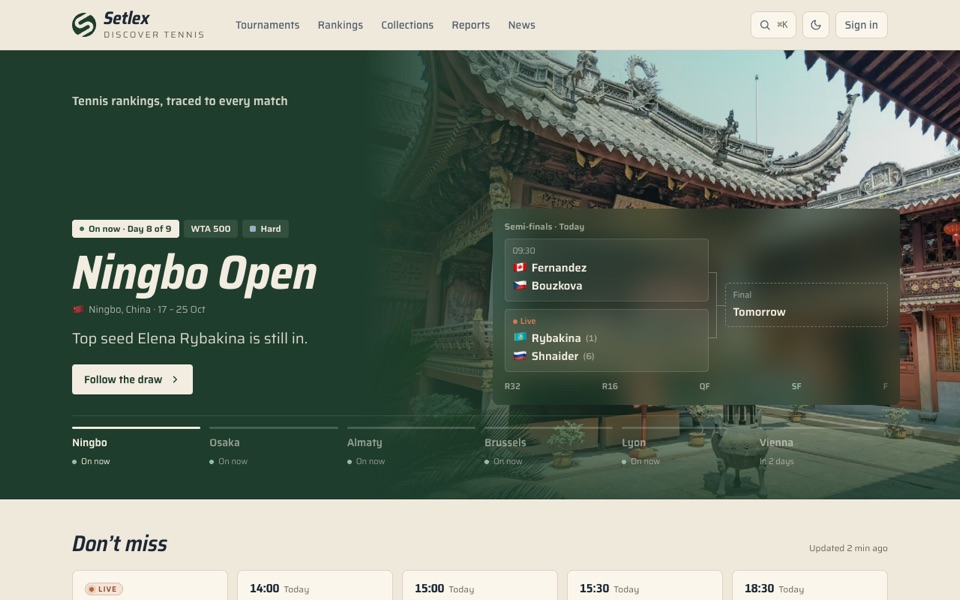Toggle dark mode moon icon

click(x=816, y=25)
